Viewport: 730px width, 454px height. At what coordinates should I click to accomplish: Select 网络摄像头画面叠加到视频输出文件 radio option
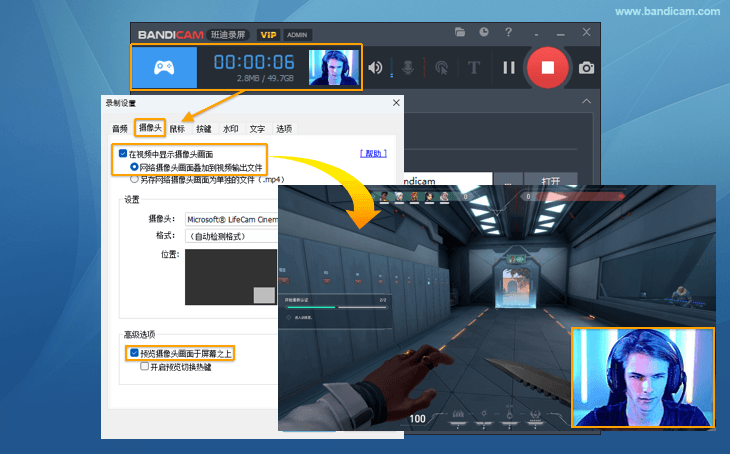tap(134, 167)
